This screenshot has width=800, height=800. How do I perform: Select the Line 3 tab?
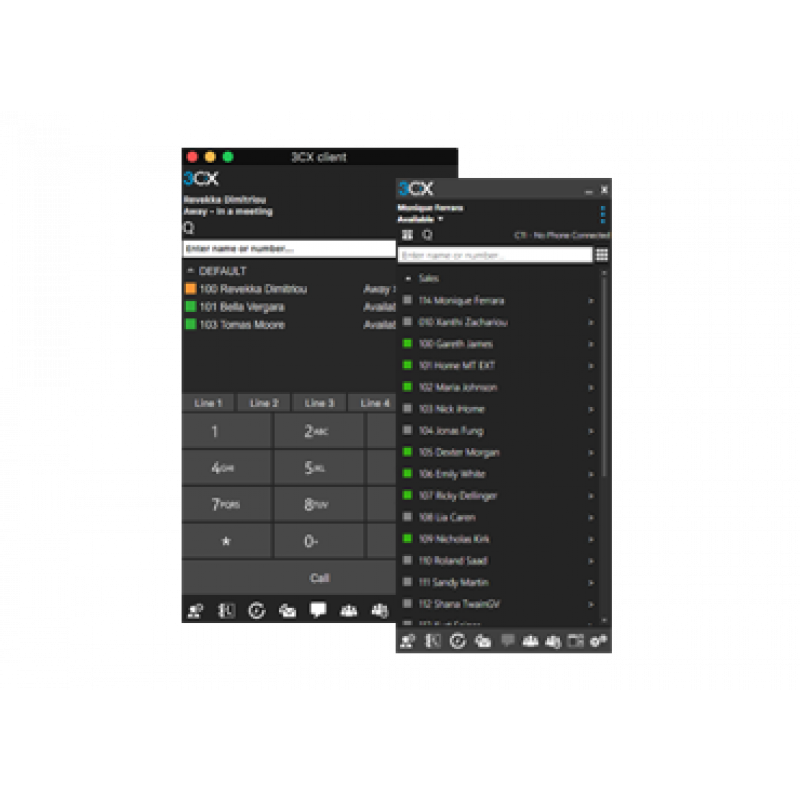(x=319, y=403)
